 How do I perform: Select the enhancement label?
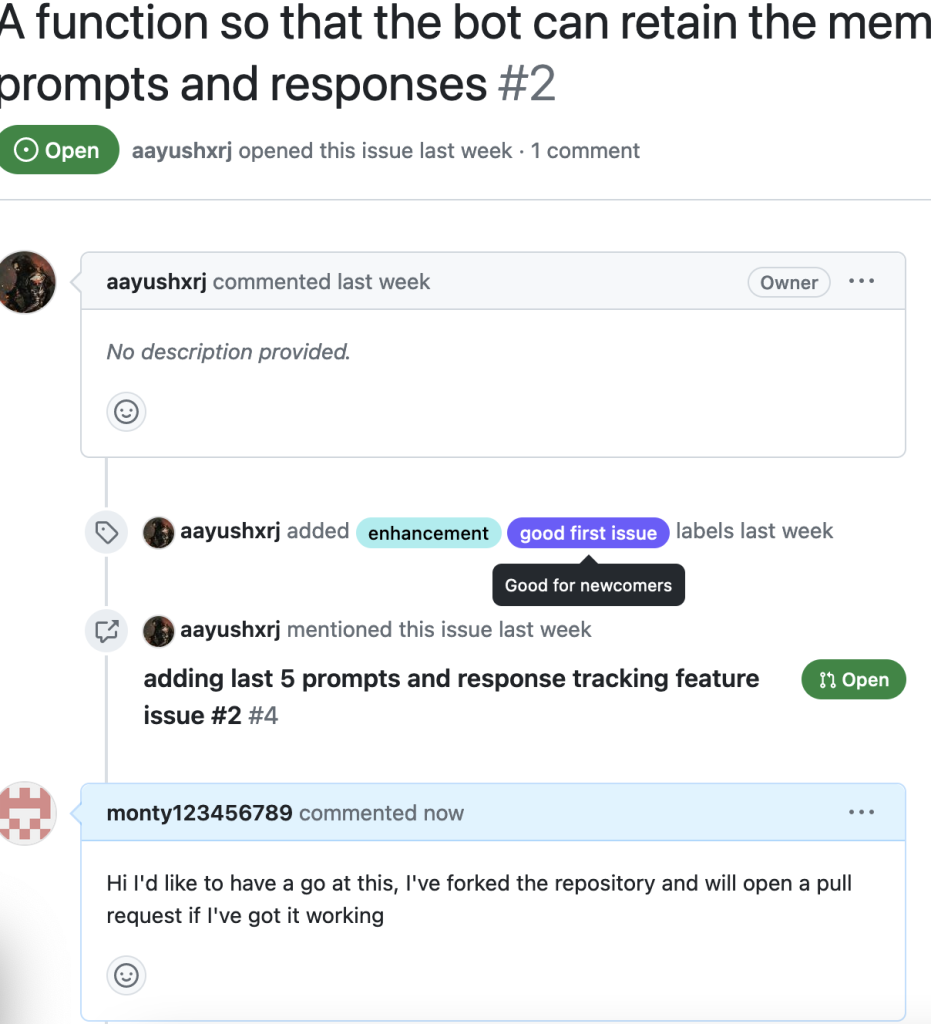[x=428, y=533]
